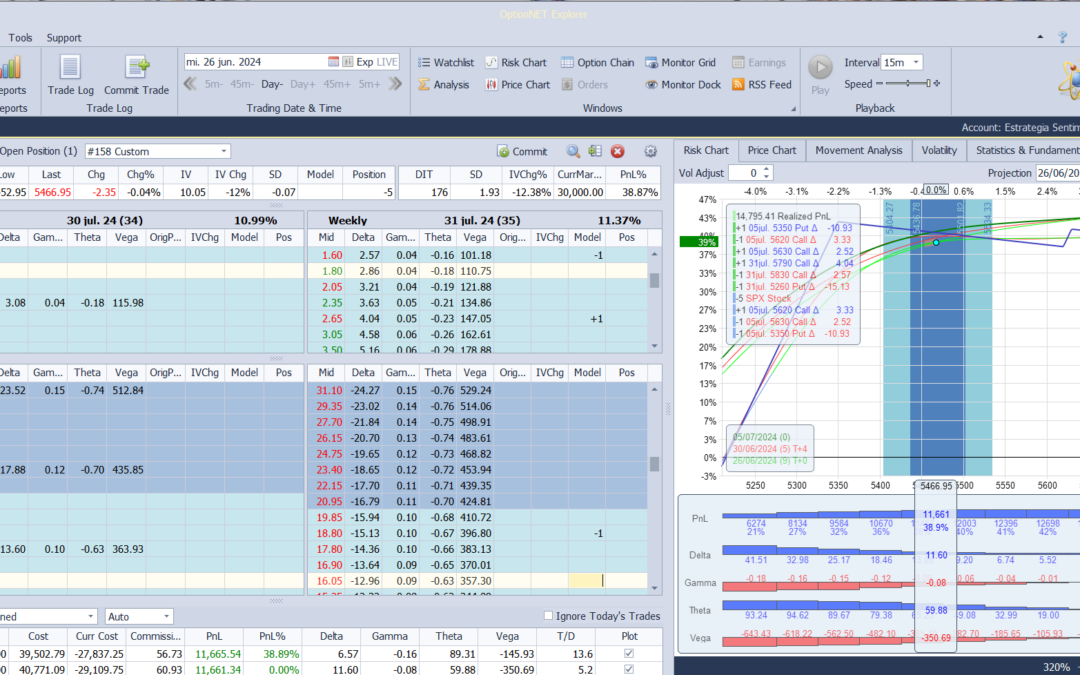The width and height of the screenshot is (1080, 675).
Task: Open the RSS Feed window
Action: 761,85
